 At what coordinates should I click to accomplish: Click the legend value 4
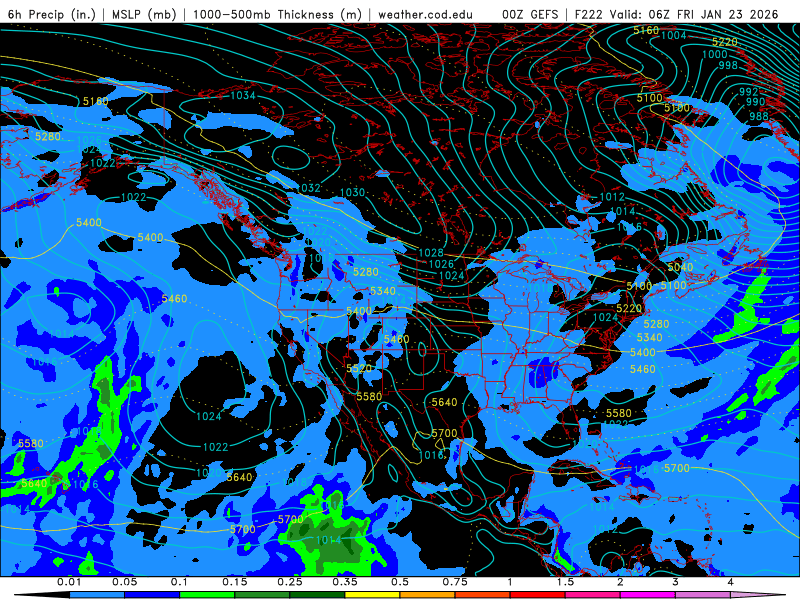click(731, 582)
